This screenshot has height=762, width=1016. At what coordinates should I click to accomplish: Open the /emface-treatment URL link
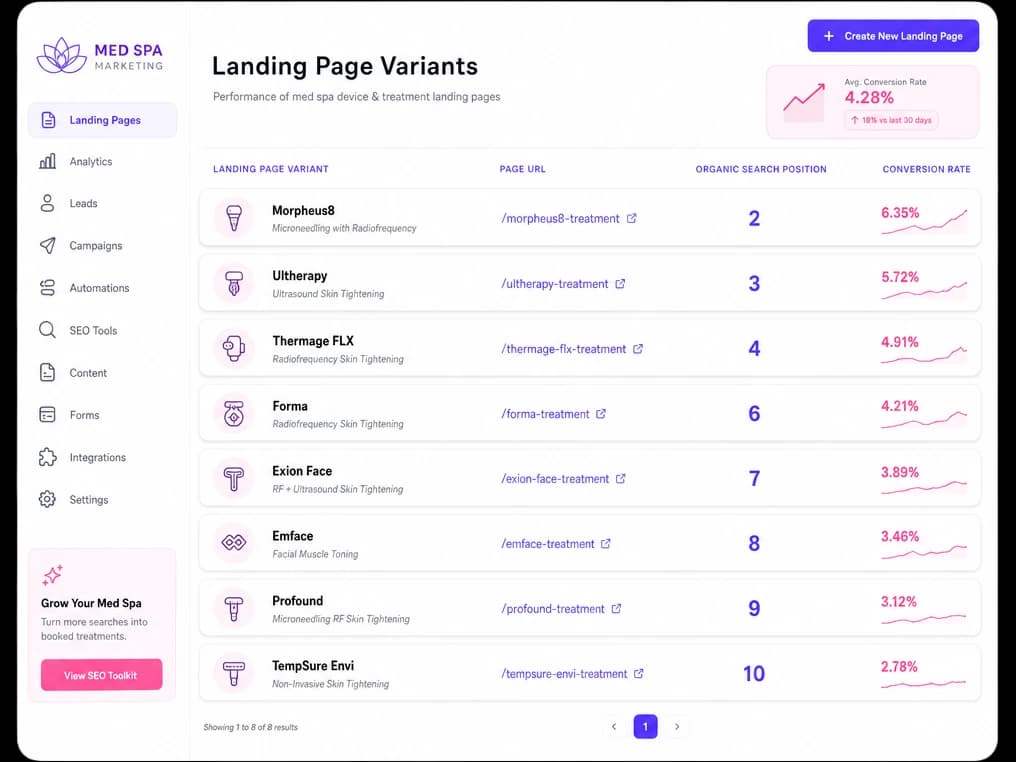548,544
